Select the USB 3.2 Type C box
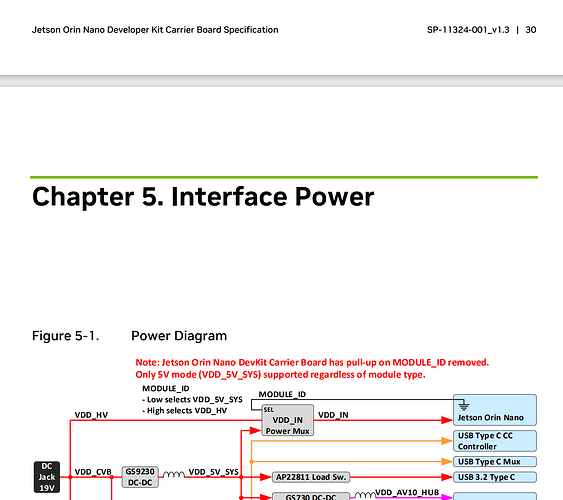The height and width of the screenshot is (500, 563). click(x=495, y=477)
